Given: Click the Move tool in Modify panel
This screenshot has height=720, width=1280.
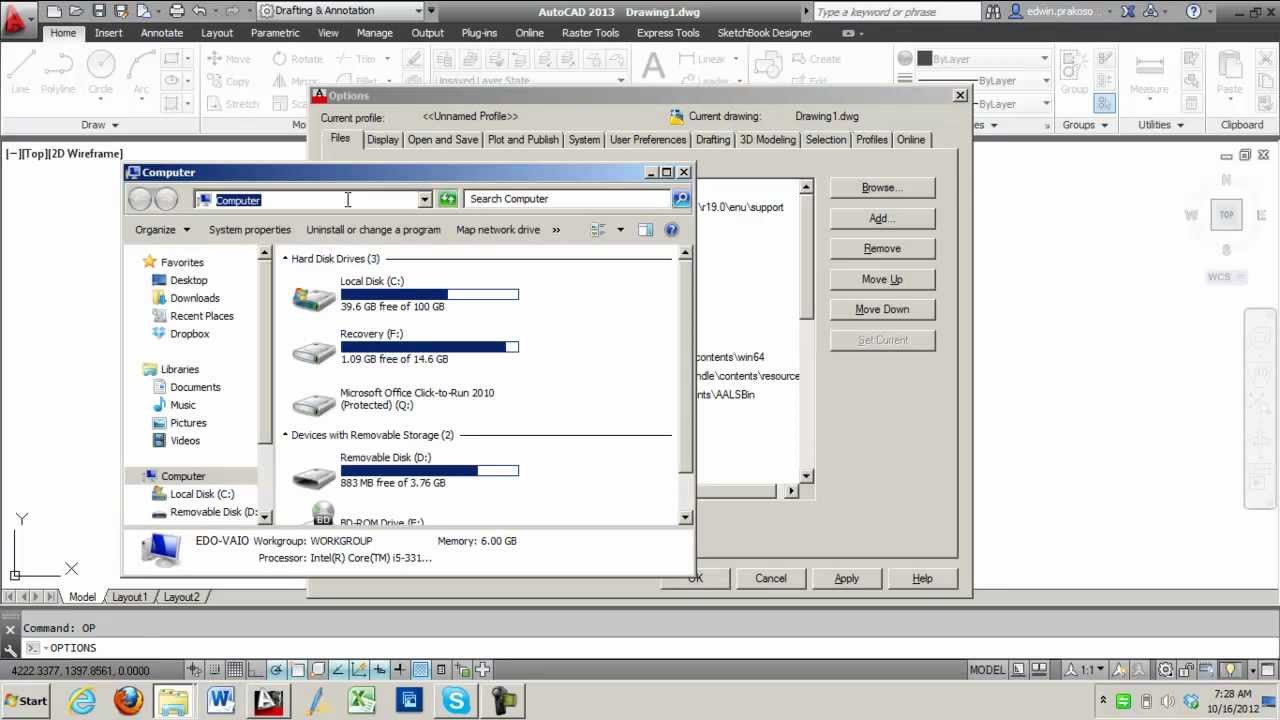Looking at the screenshot, I should point(229,59).
